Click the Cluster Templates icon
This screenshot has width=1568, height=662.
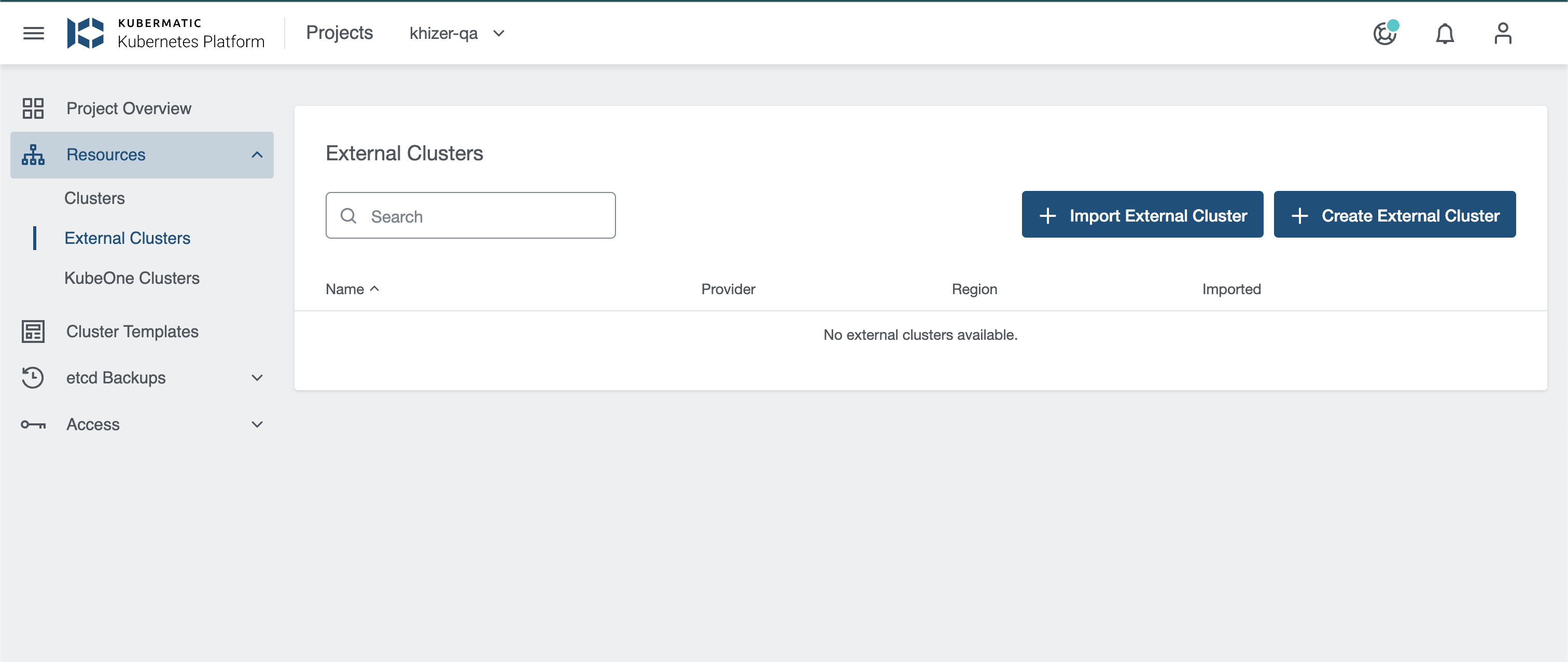33,331
